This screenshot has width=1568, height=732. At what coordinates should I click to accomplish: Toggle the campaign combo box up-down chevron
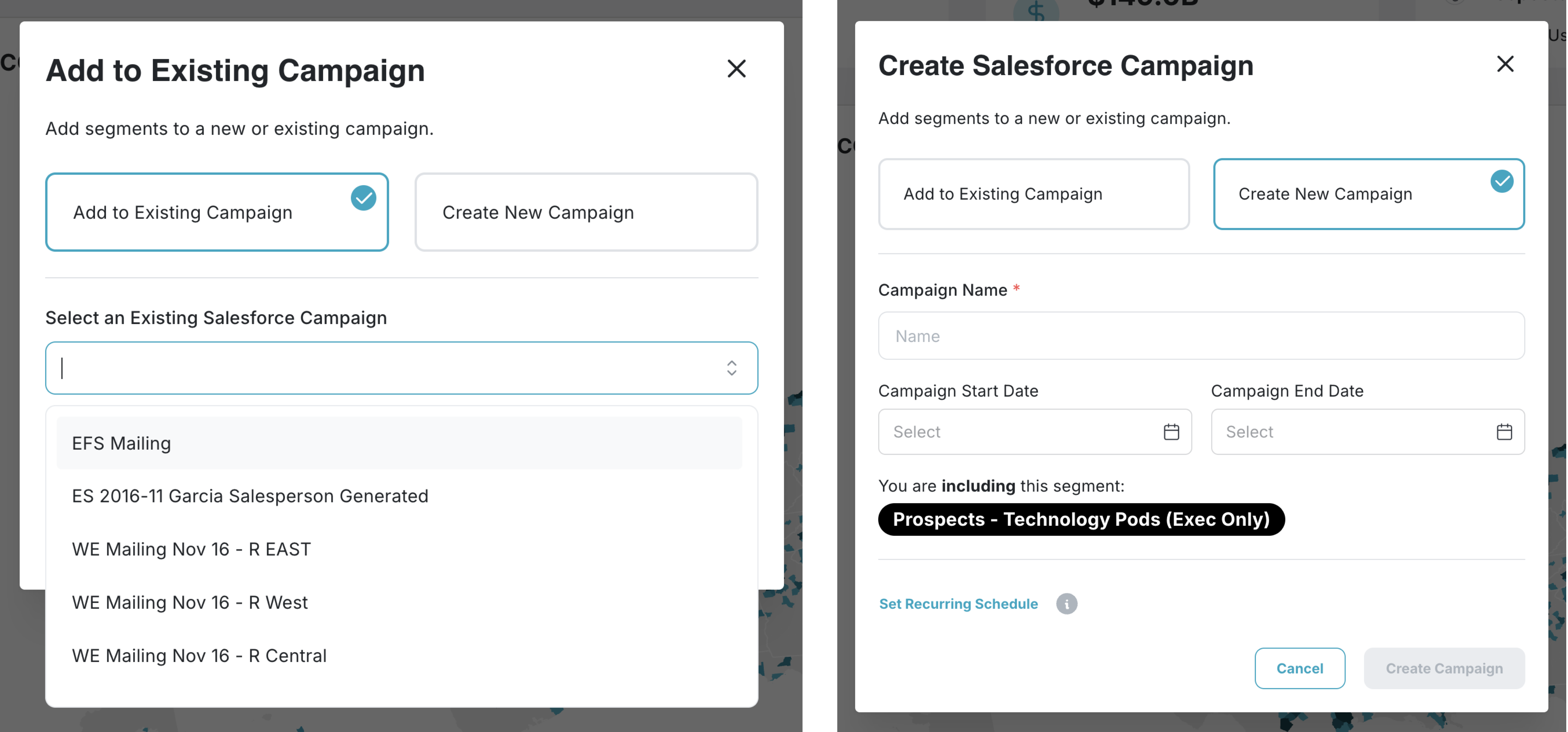[732, 368]
